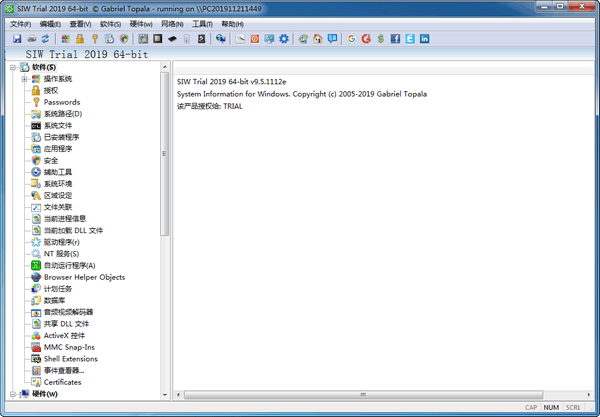Click the Save (floppy disk) toolbar icon
Screen dimensions: 600x417
(17, 38)
